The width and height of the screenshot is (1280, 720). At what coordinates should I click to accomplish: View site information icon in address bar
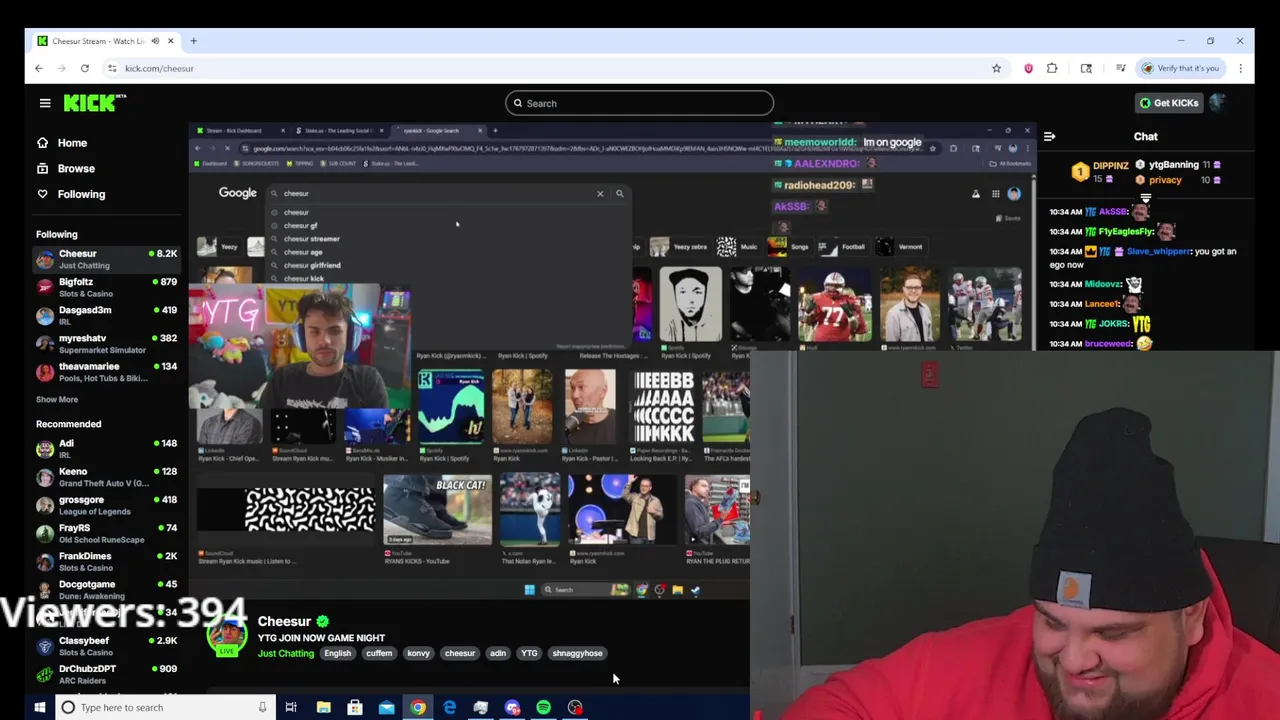(112, 68)
